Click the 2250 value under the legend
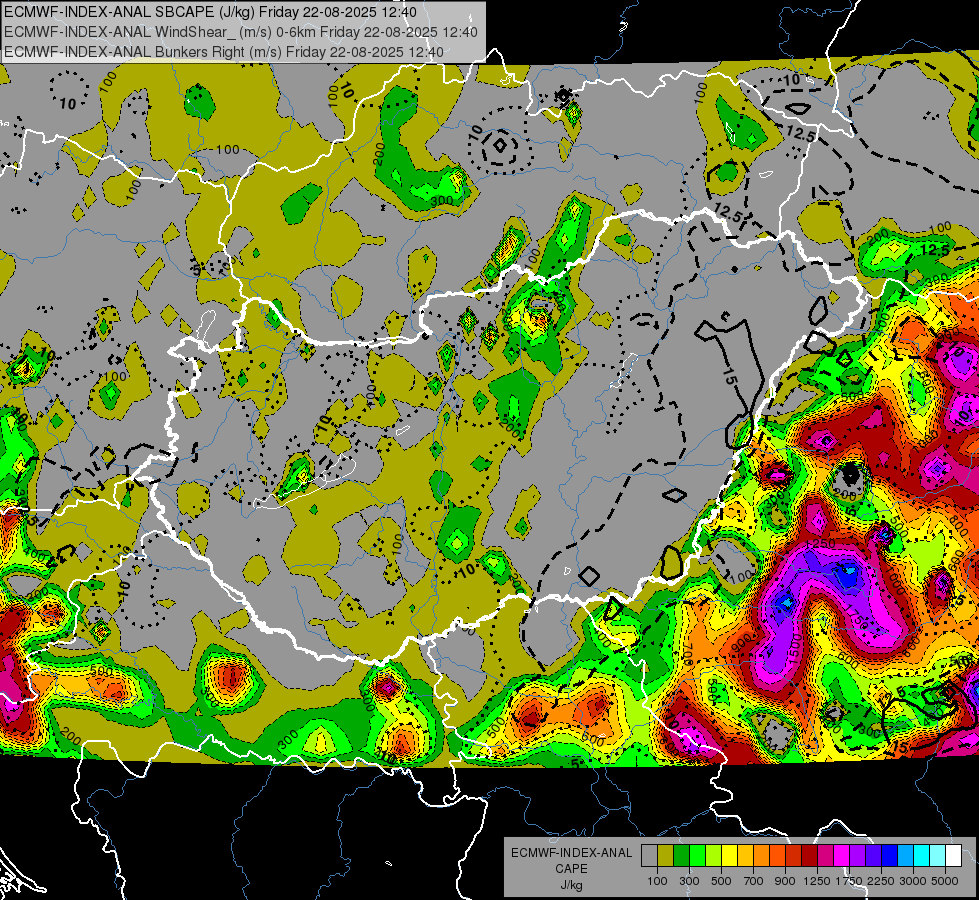 coord(881,881)
